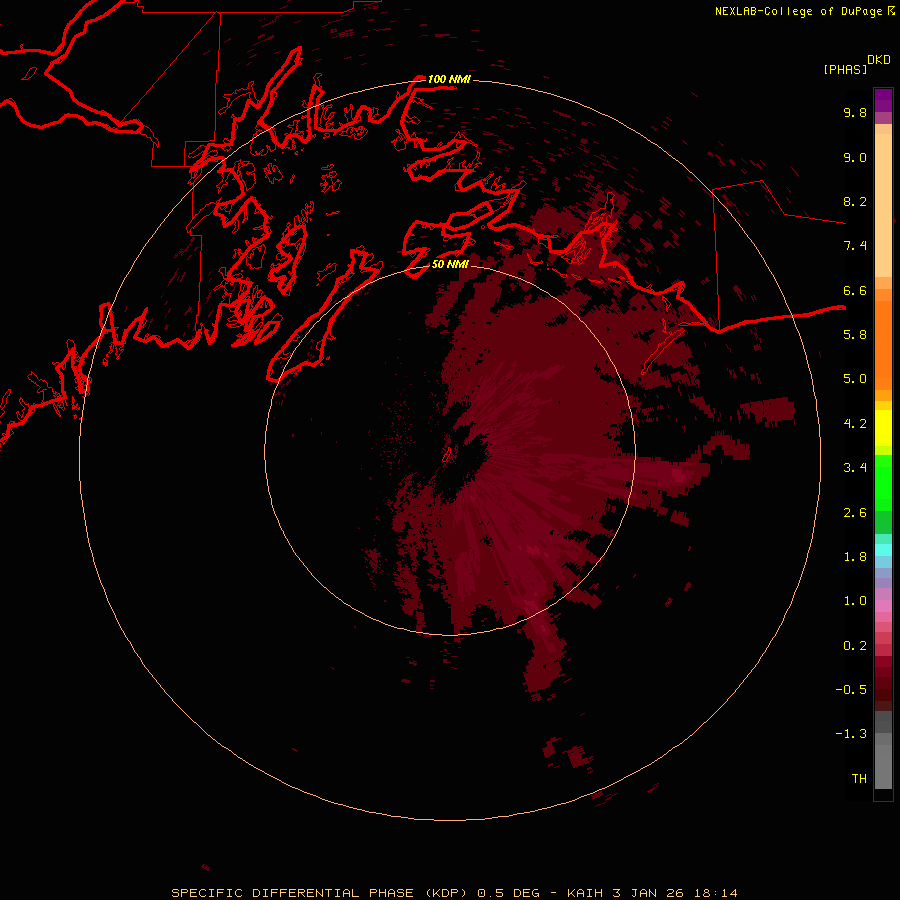900x900 pixels.
Task: Click the 7.4 legend value
Action: tap(855, 246)
